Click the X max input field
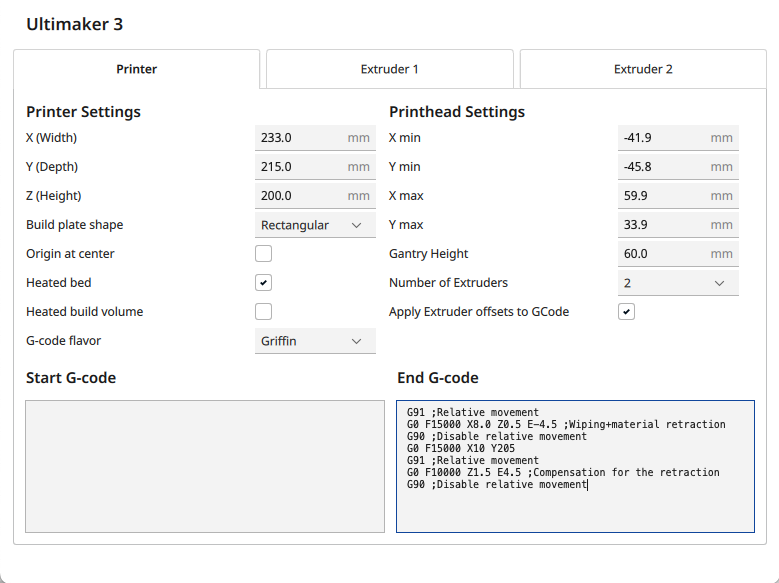Image resolution: width=779 pixels, height=583 pixels. tap(663, 196)
